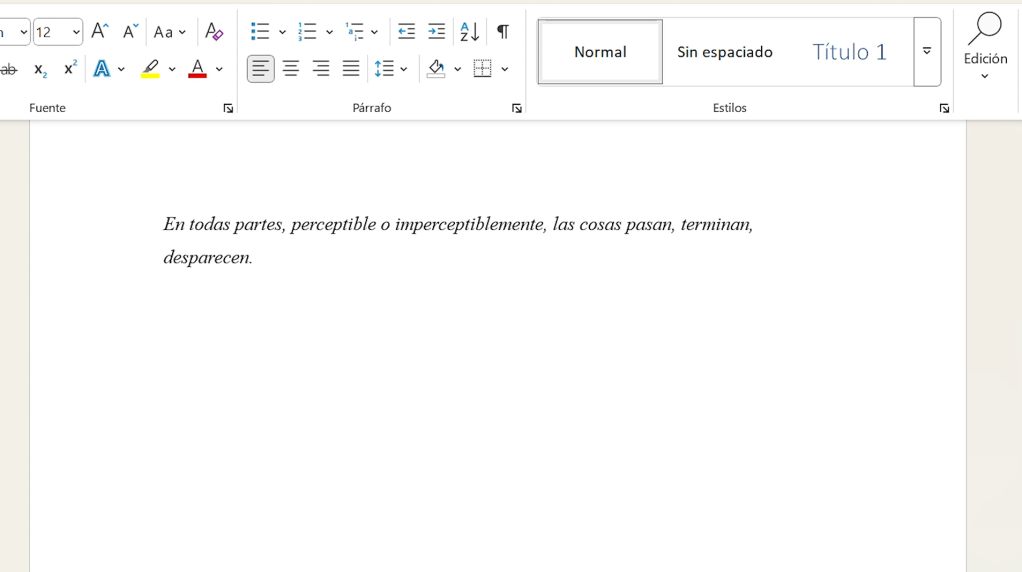Increase paragraph indent

click(x=436, y=31)
